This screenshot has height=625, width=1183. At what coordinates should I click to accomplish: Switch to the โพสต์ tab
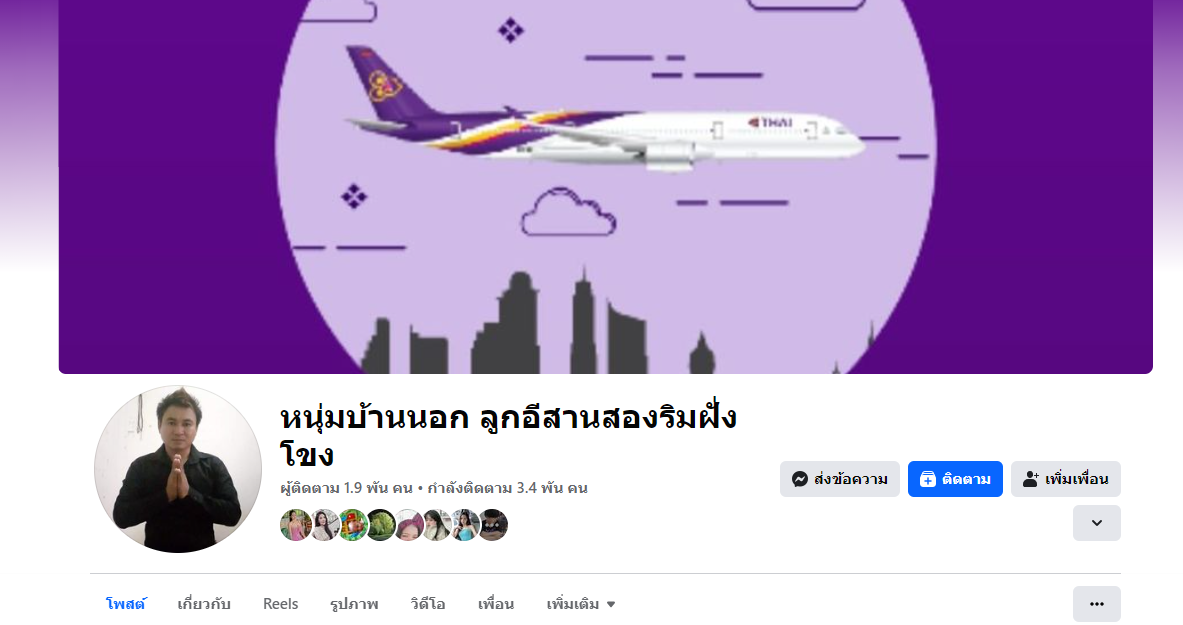[126, 604]
